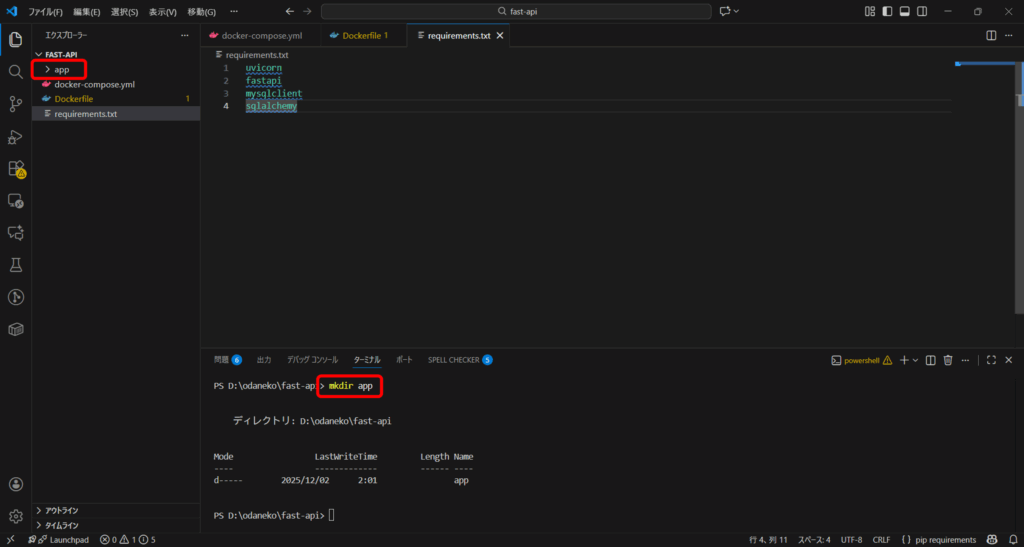Image resolution: width=1024 pixels, height=547 pixels.
Task: Expand the アウトライン section
Action: [x=62, y=510]
